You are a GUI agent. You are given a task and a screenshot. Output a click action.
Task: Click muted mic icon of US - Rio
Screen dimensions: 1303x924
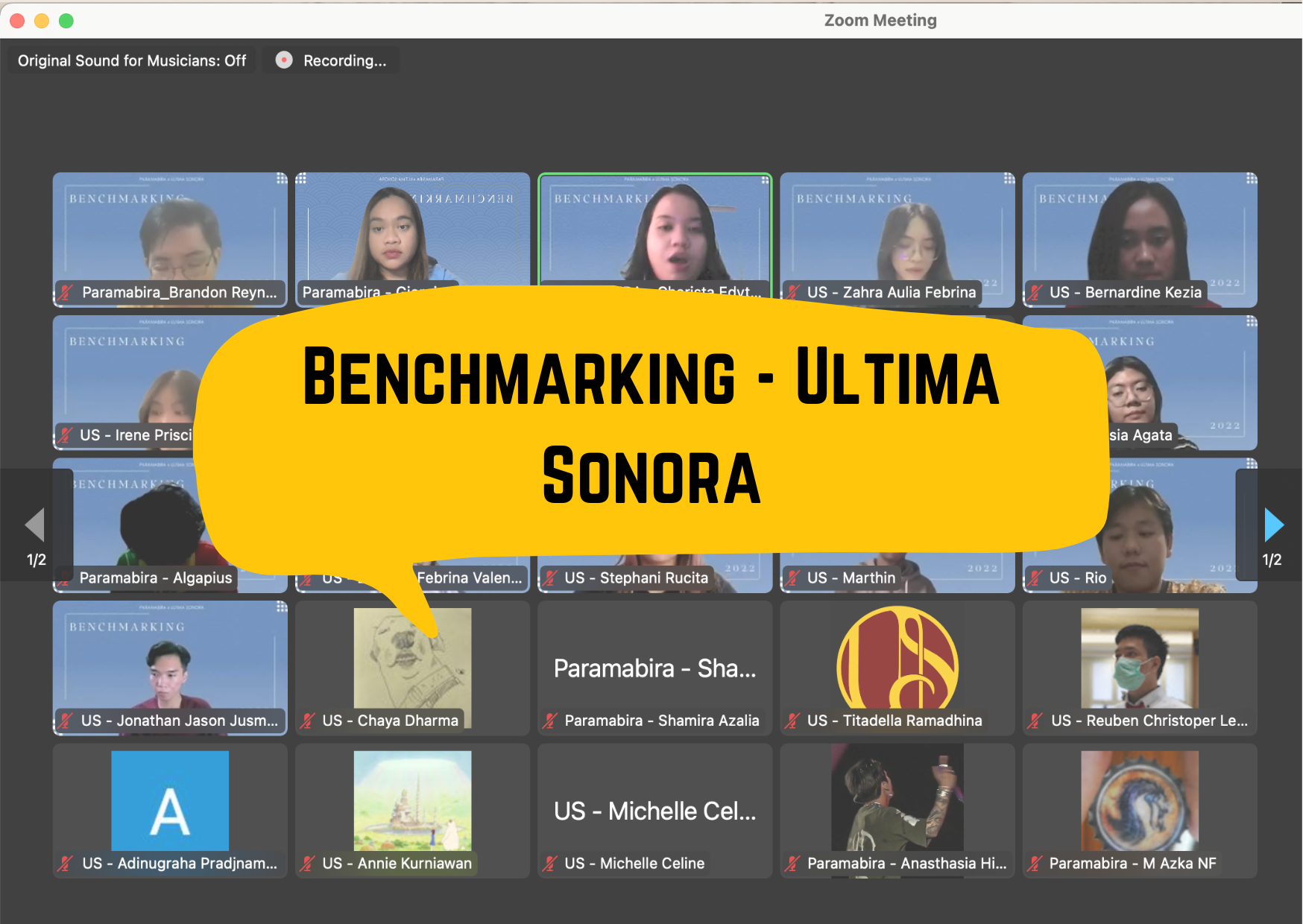click(x=1035, y=578)
